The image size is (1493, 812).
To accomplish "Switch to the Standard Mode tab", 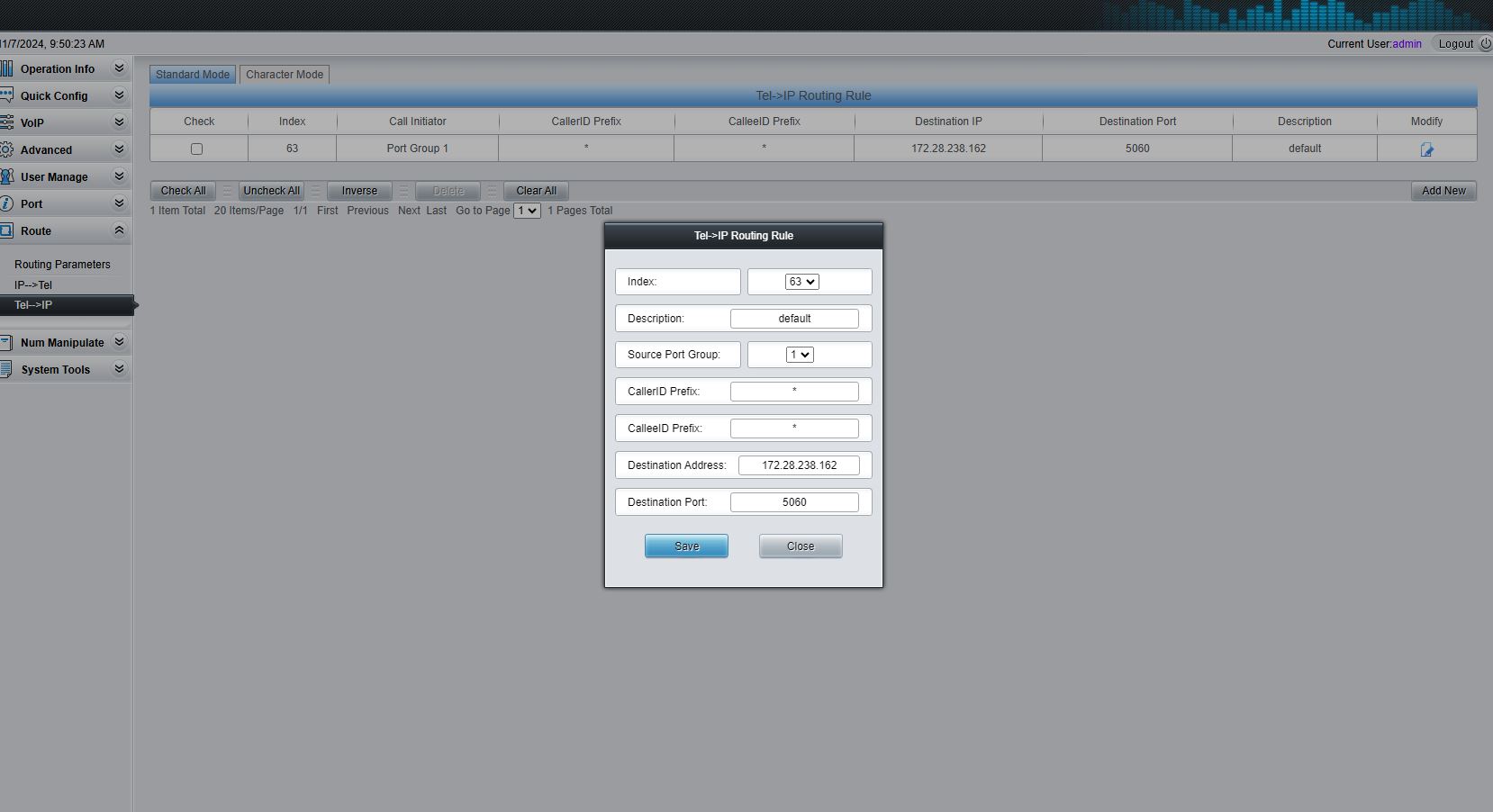I will (x=193, y=75).
